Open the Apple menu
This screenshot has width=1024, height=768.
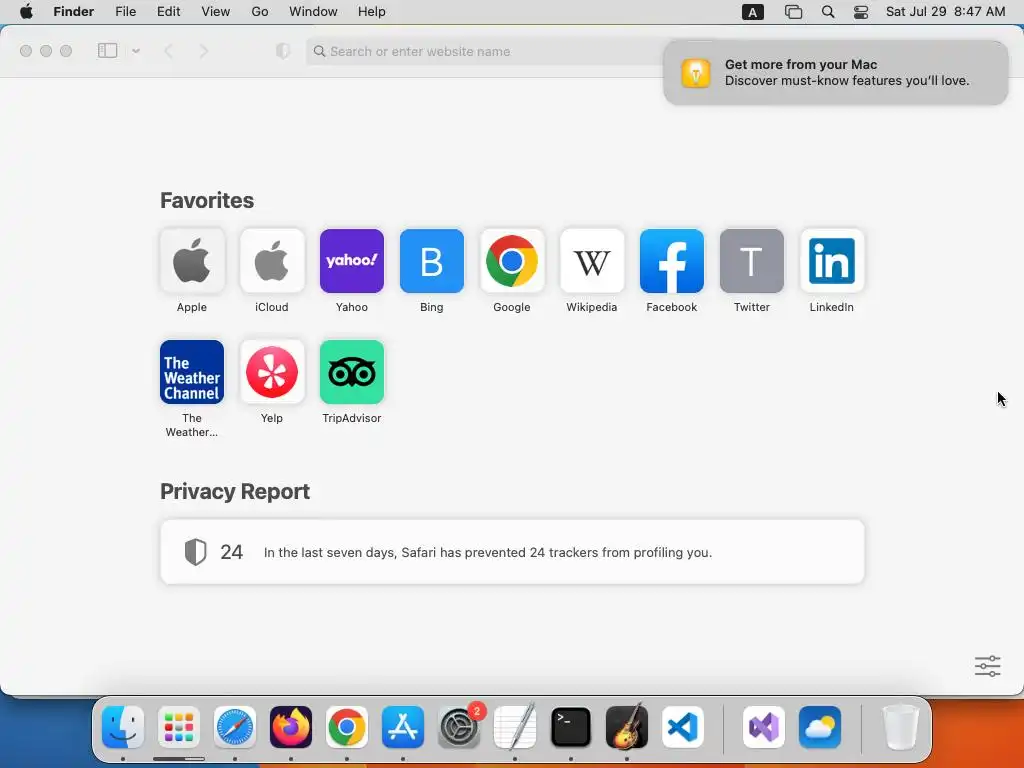[x=26, y=12]
